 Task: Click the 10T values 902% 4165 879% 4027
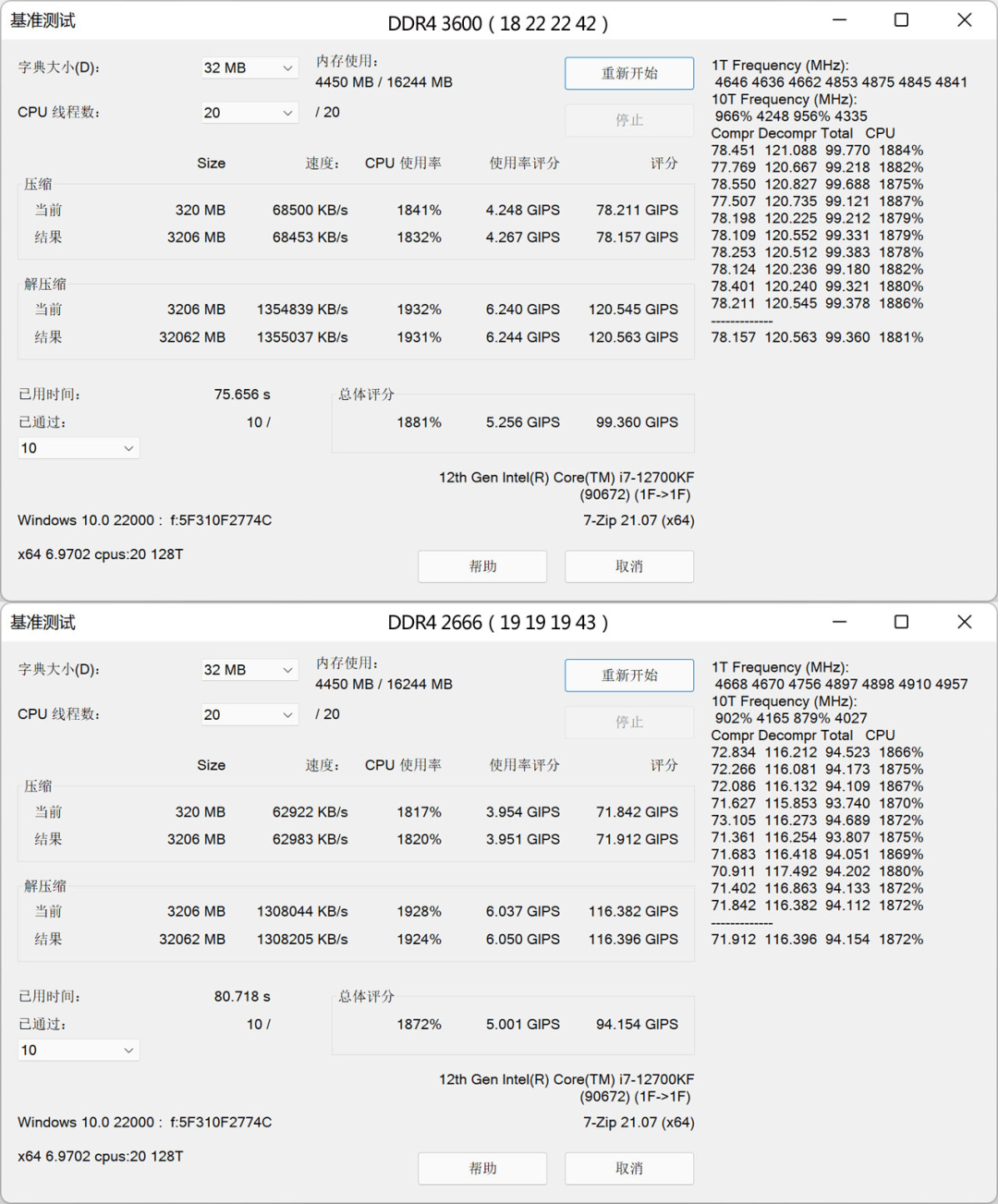(791, 719)
